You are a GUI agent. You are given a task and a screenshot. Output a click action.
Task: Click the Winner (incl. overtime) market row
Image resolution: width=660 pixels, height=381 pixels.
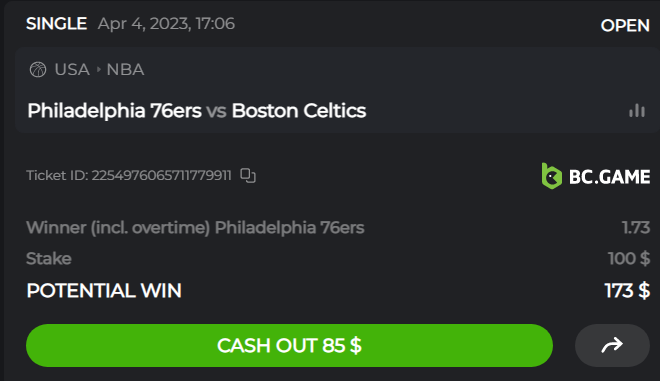pos(338,228)
